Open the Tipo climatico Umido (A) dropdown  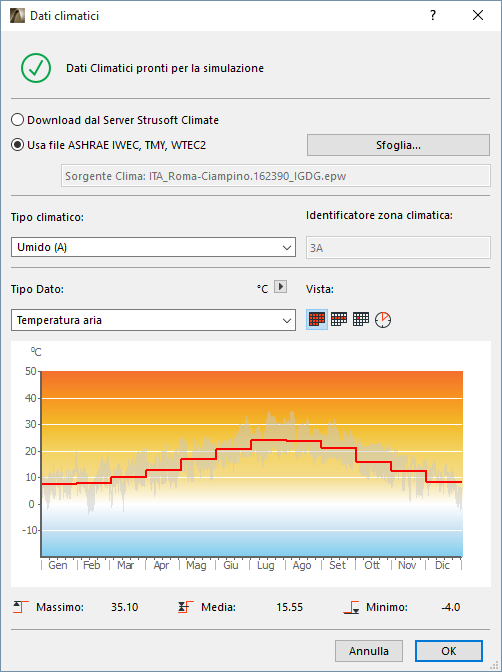click(153, 247)
